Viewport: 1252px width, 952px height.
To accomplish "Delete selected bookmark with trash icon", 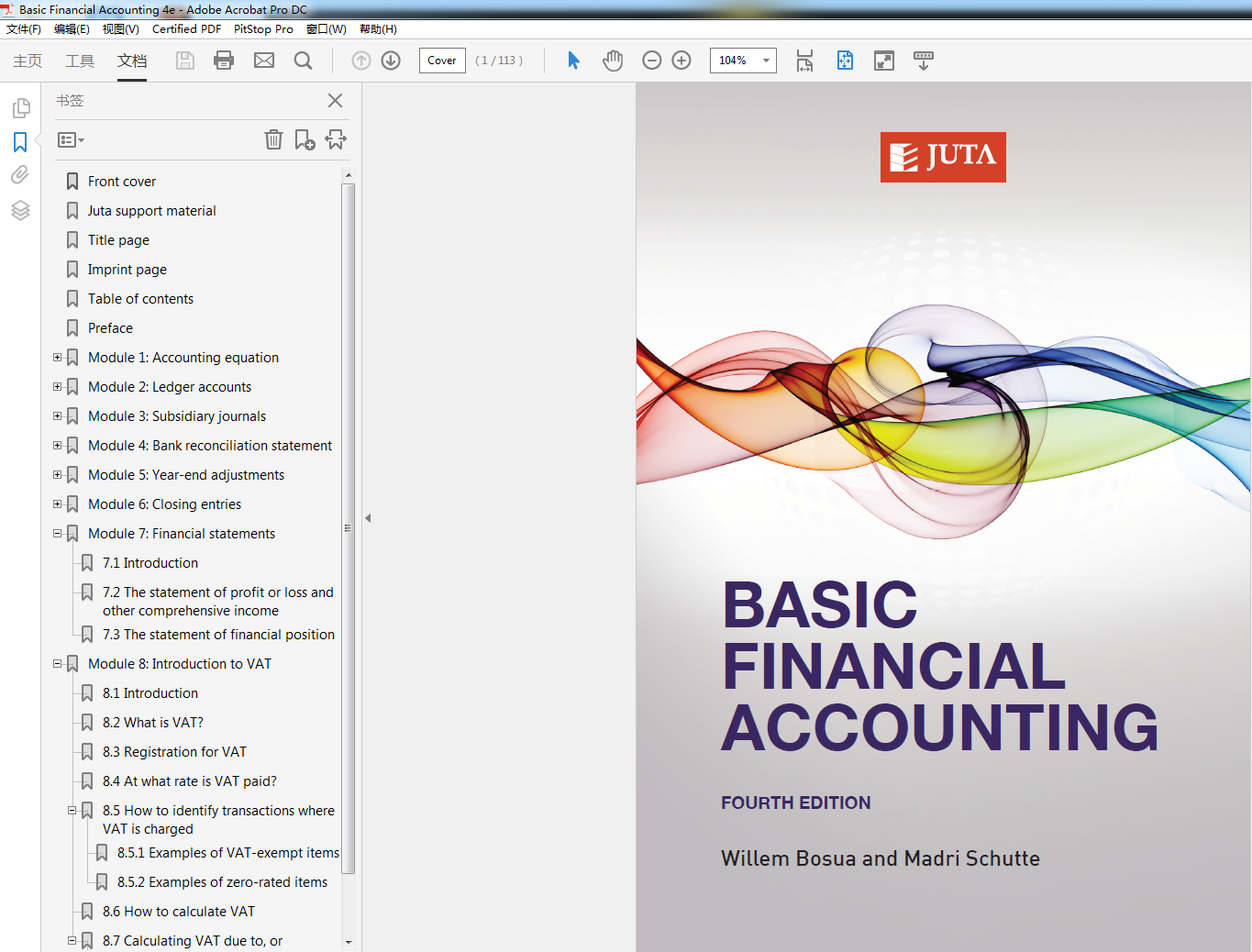I will [273, 139].
